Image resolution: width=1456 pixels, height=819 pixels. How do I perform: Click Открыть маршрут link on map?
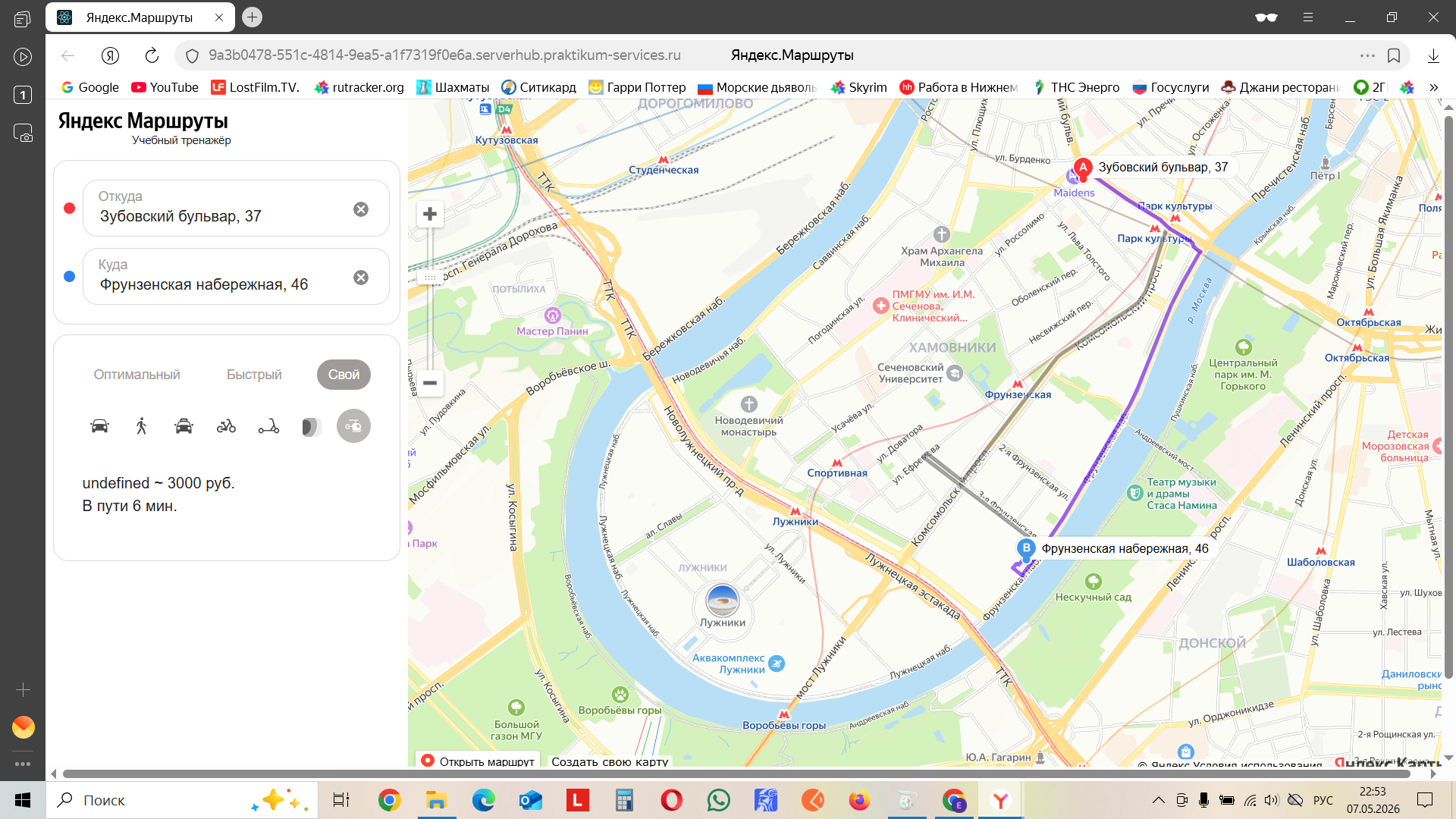[478, 761]
